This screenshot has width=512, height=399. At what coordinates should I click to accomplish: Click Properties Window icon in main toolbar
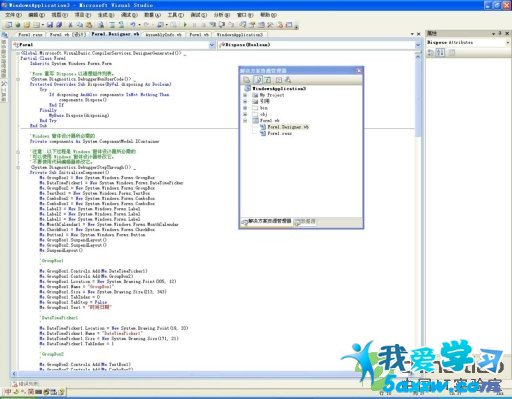point(252,25)
